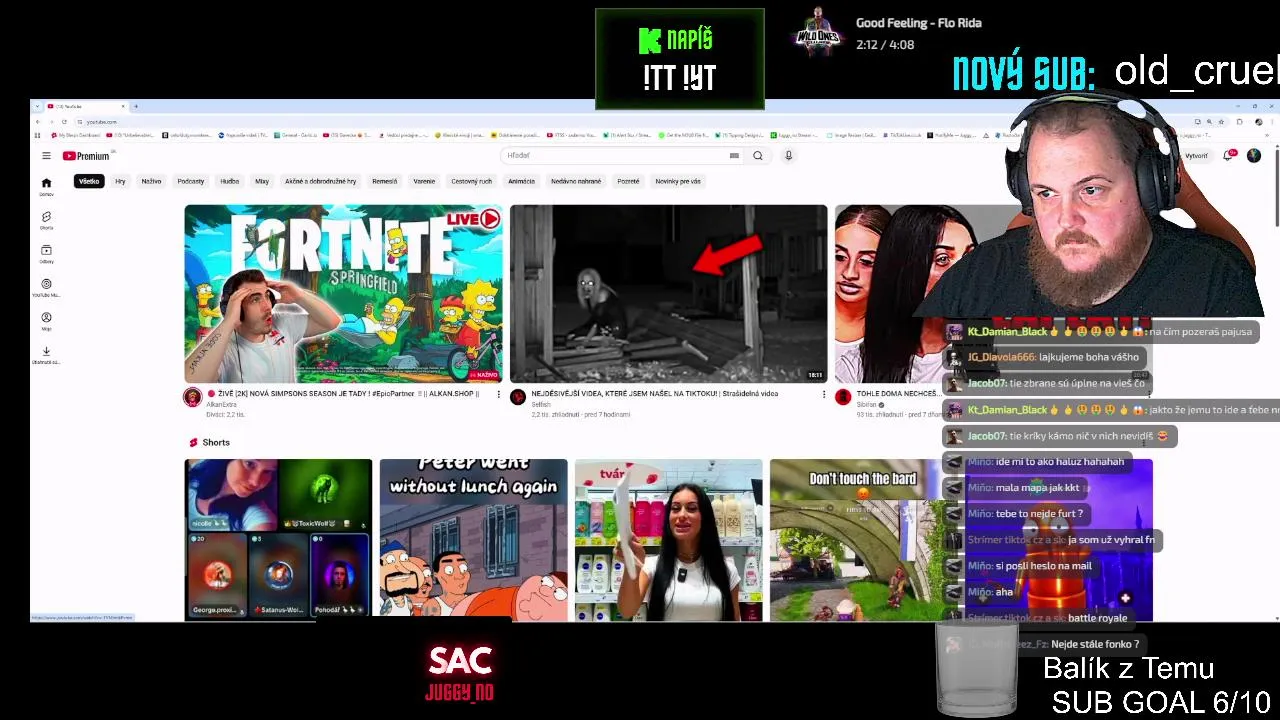Click the Sbolan channel avatar
Viewport: 1280px width, 720px height.
(x=843, y=397)
